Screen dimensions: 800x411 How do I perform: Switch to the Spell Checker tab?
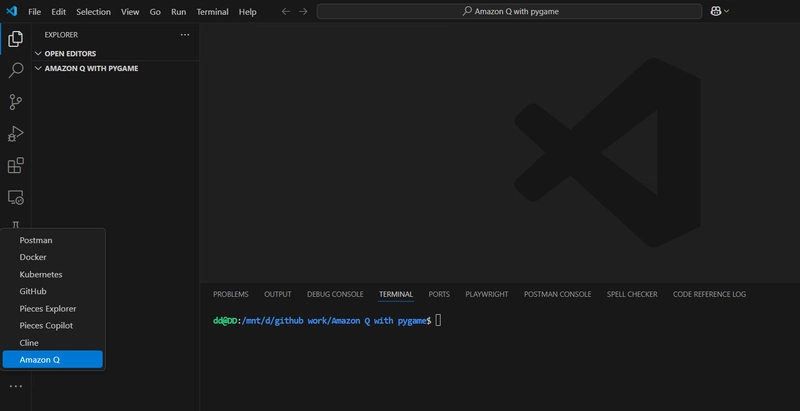(x=632, y=294)
